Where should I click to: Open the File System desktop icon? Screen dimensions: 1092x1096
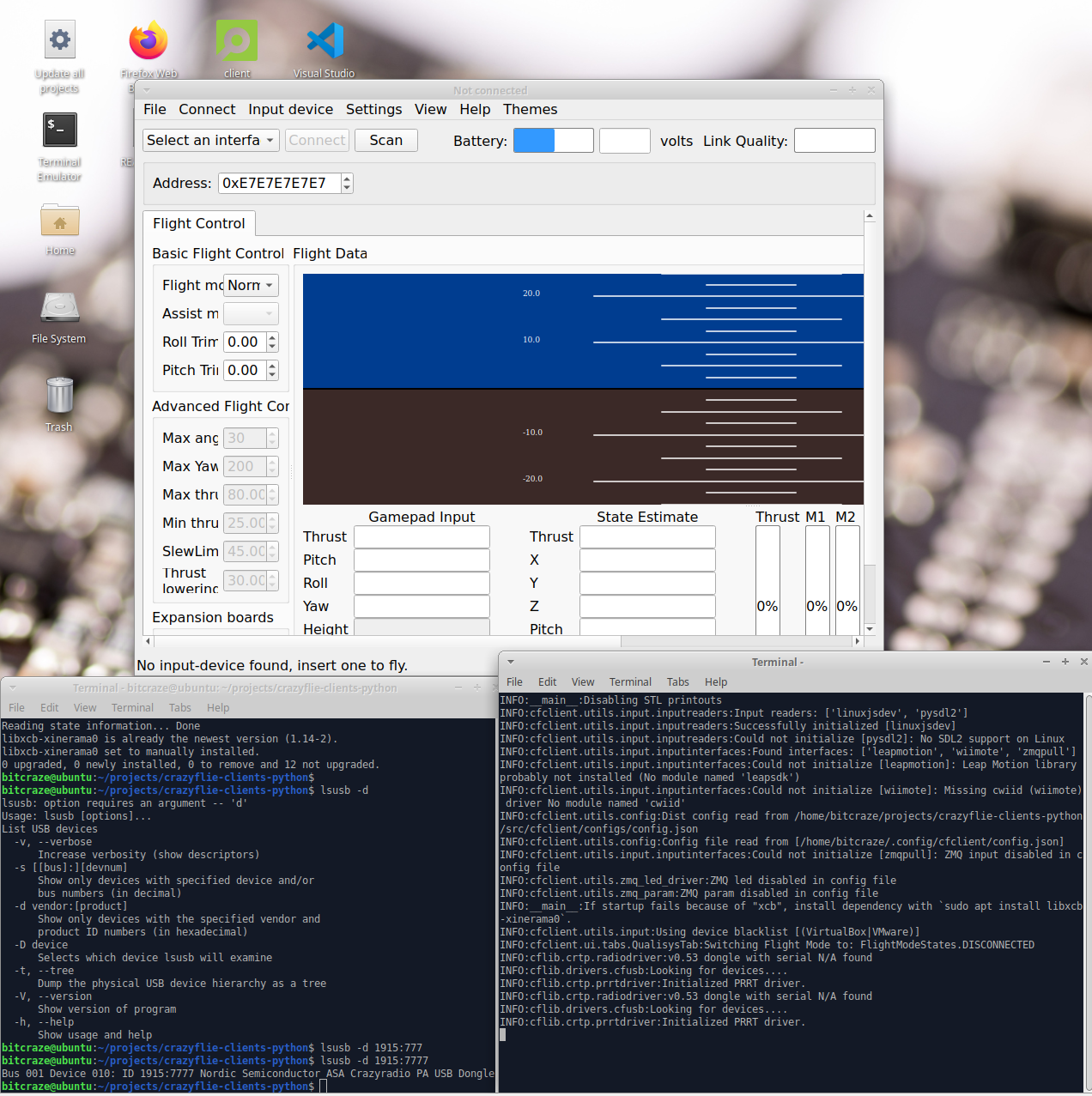click(59, 309)
